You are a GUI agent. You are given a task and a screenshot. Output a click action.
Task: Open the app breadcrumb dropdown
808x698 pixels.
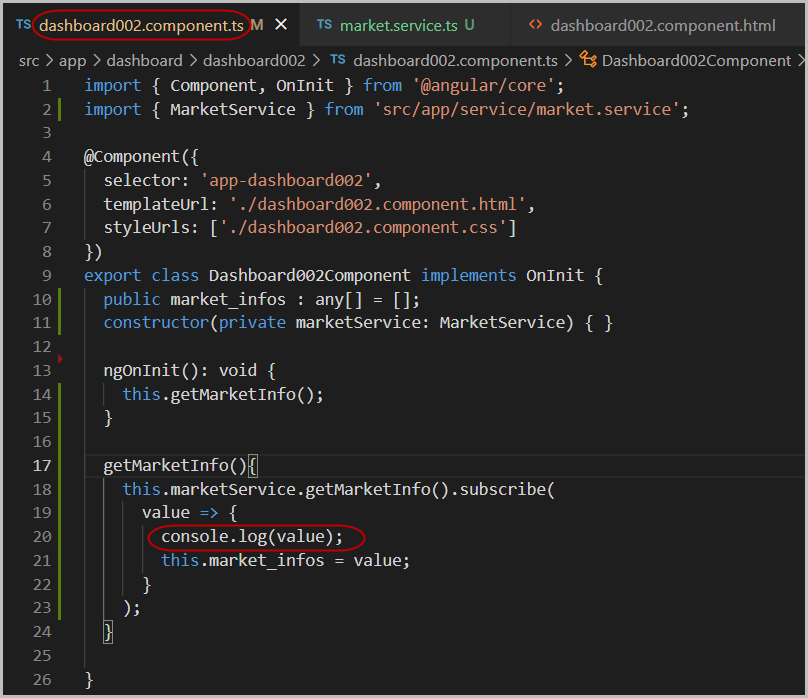(72, 61)
